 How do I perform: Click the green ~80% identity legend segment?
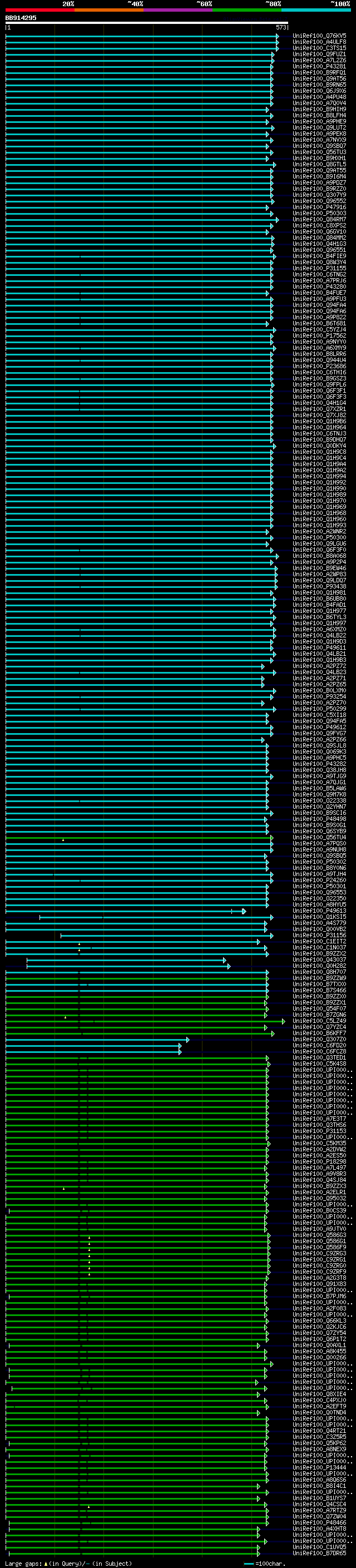click(247, 10)
